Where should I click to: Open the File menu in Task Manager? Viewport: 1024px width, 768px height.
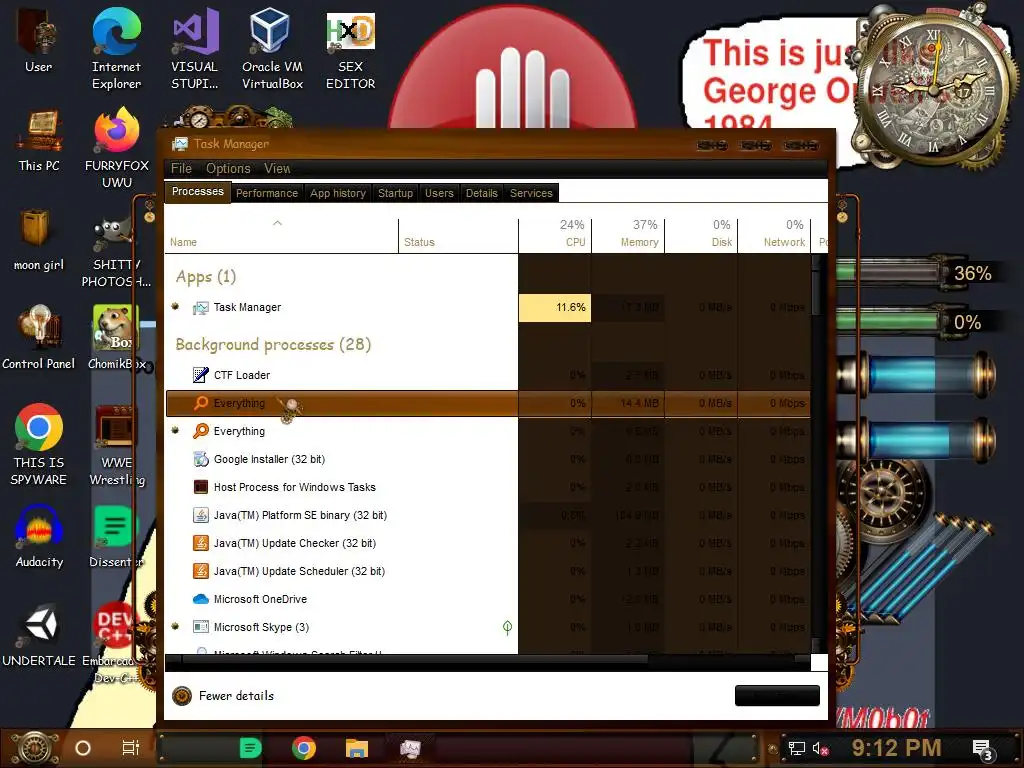tap(181, 168)
